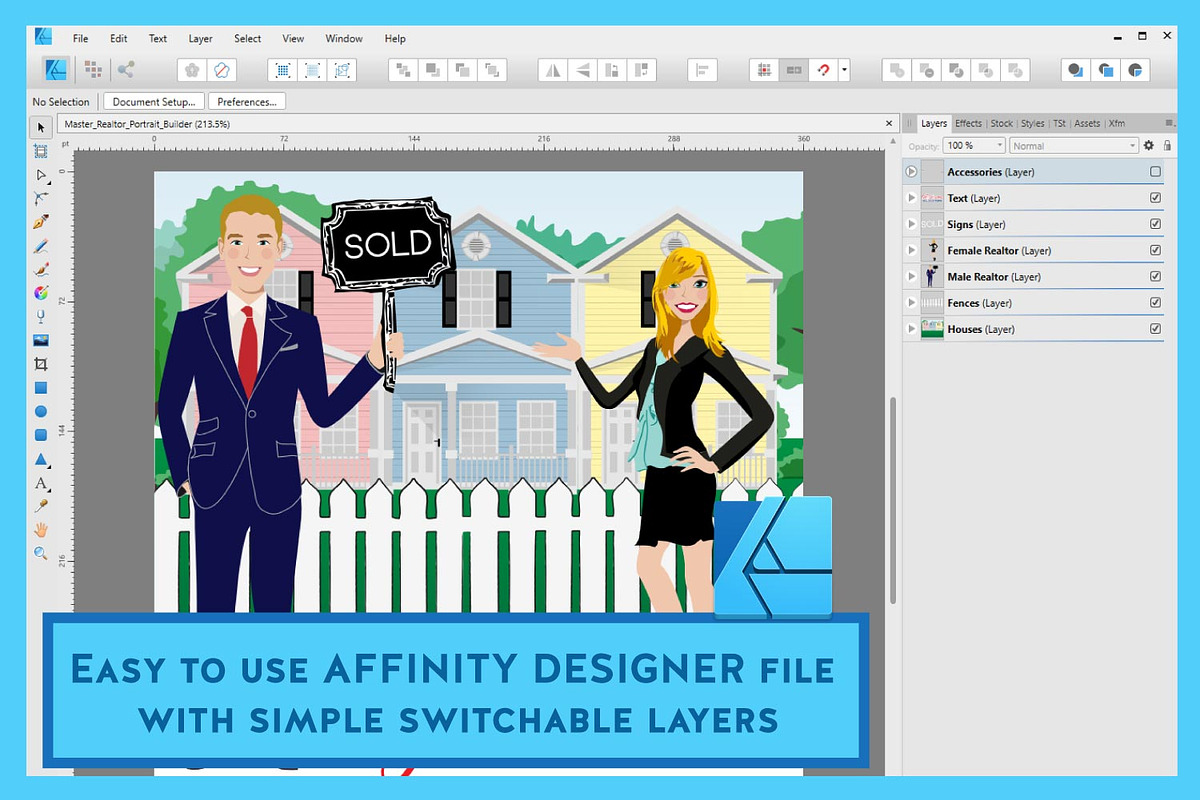Open the Layer menu
Screen dimensions: 1200x800
[x=200, y=39]
